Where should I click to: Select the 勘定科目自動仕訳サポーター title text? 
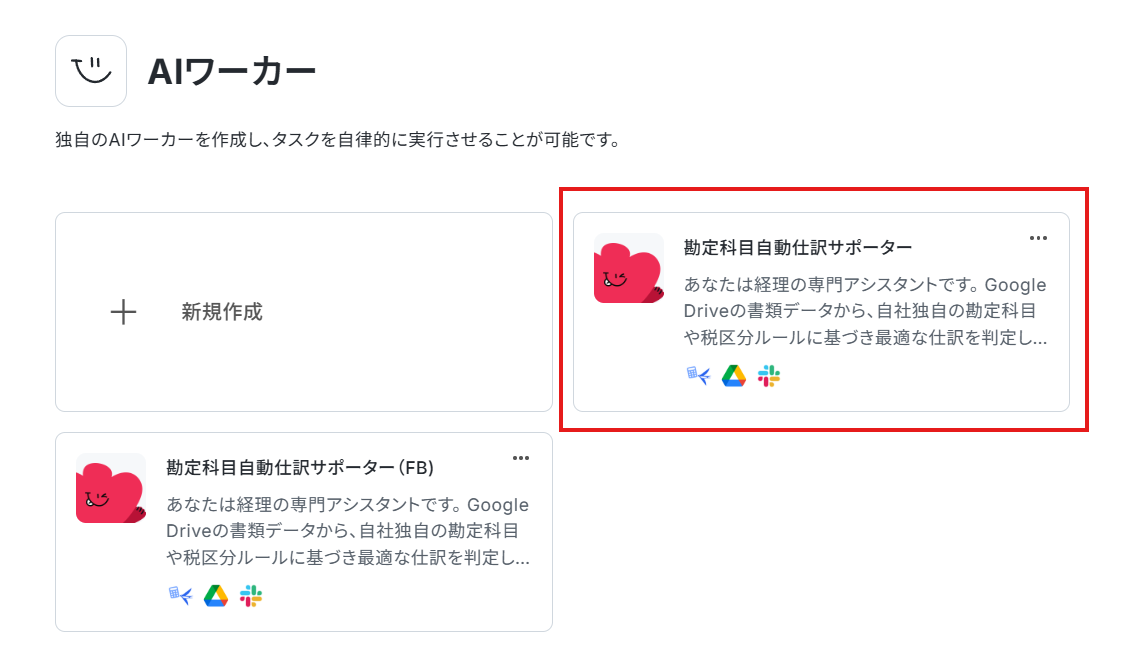[798, 248]
